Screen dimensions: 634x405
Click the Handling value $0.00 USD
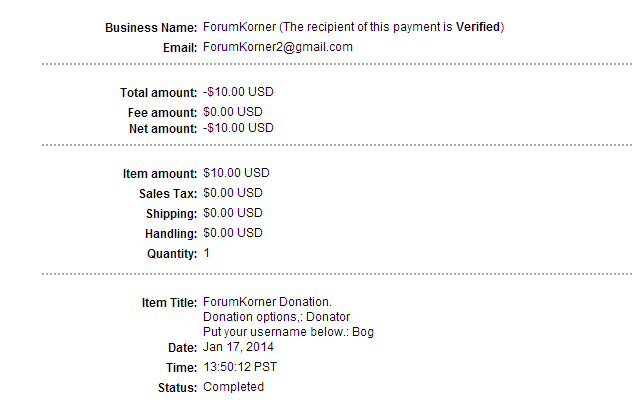(x=232, y=233)
